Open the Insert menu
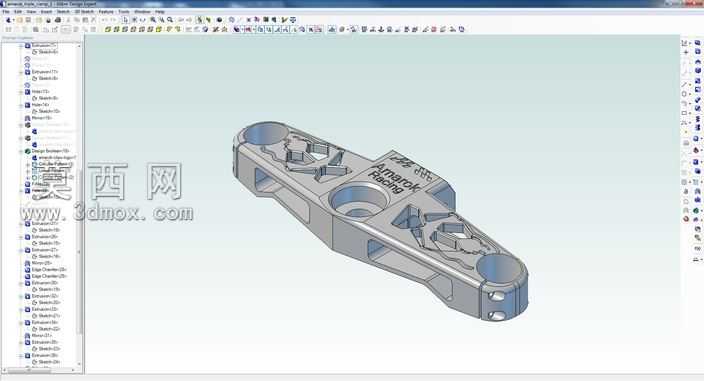The width and height of the screenshot is (704, 381). (46, 12)
